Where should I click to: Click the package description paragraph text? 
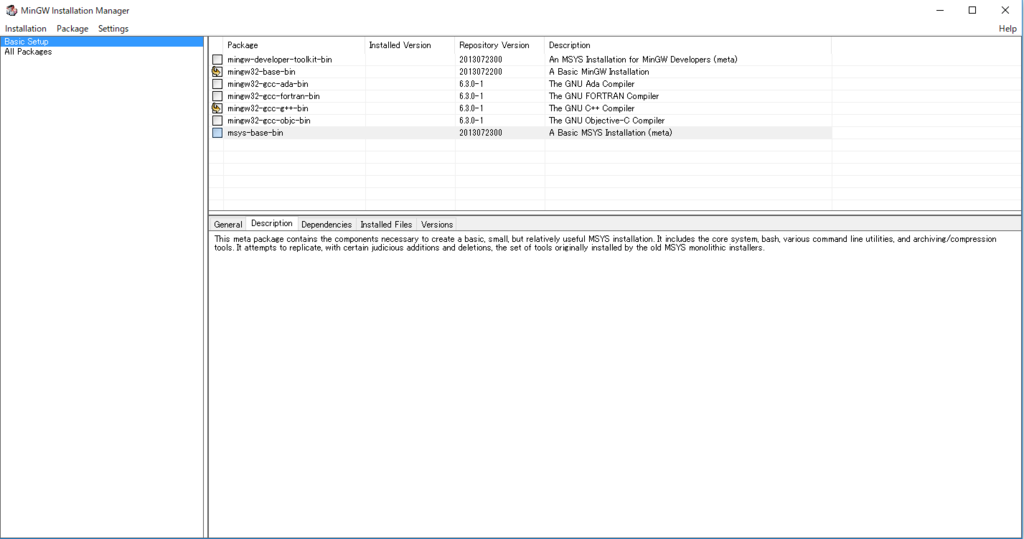coord(605,244)
